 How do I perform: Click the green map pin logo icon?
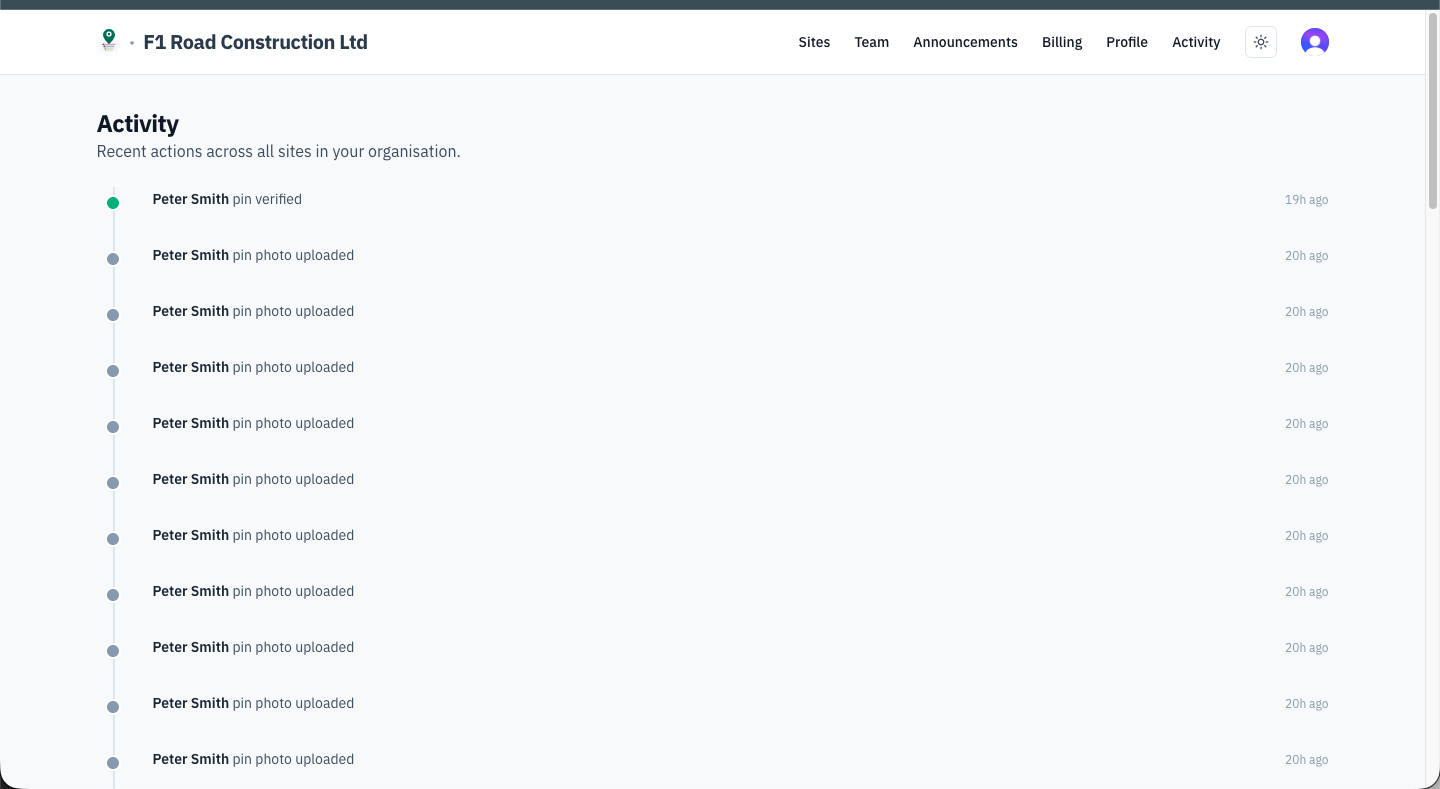pyautogui.click(x=108, y=41)
